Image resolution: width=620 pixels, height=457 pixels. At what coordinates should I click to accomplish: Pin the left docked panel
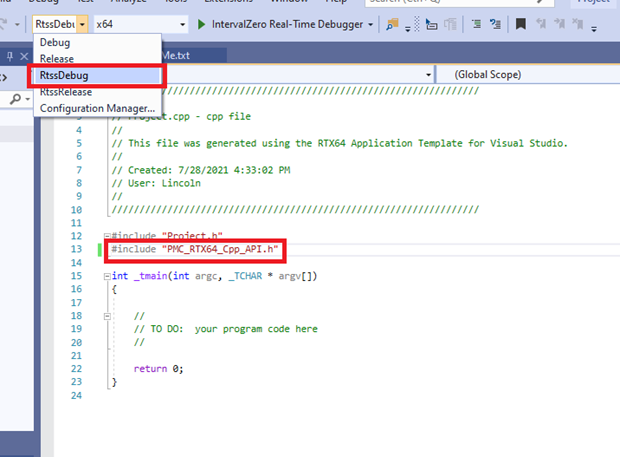[x=9, y=57]
